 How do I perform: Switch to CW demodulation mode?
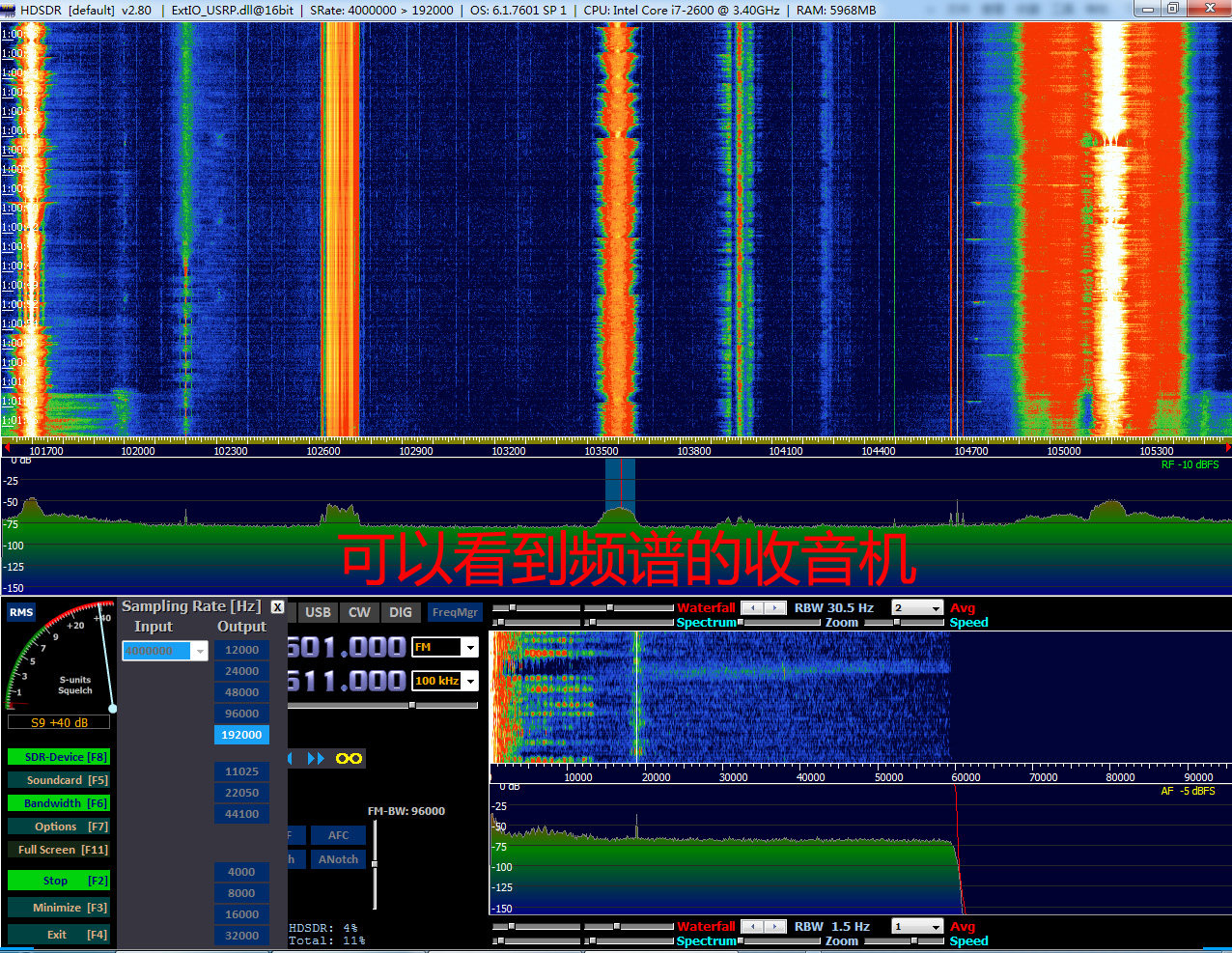359,612
